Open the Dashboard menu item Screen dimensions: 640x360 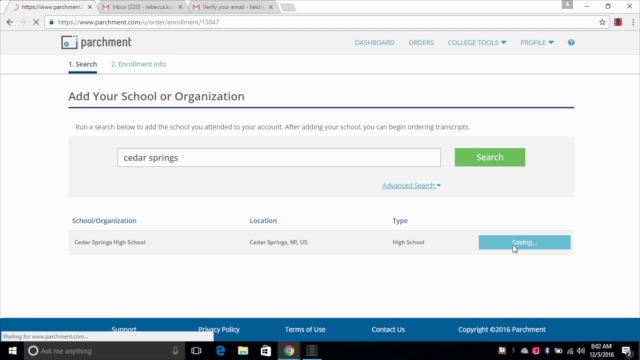[x=374, y=42]
